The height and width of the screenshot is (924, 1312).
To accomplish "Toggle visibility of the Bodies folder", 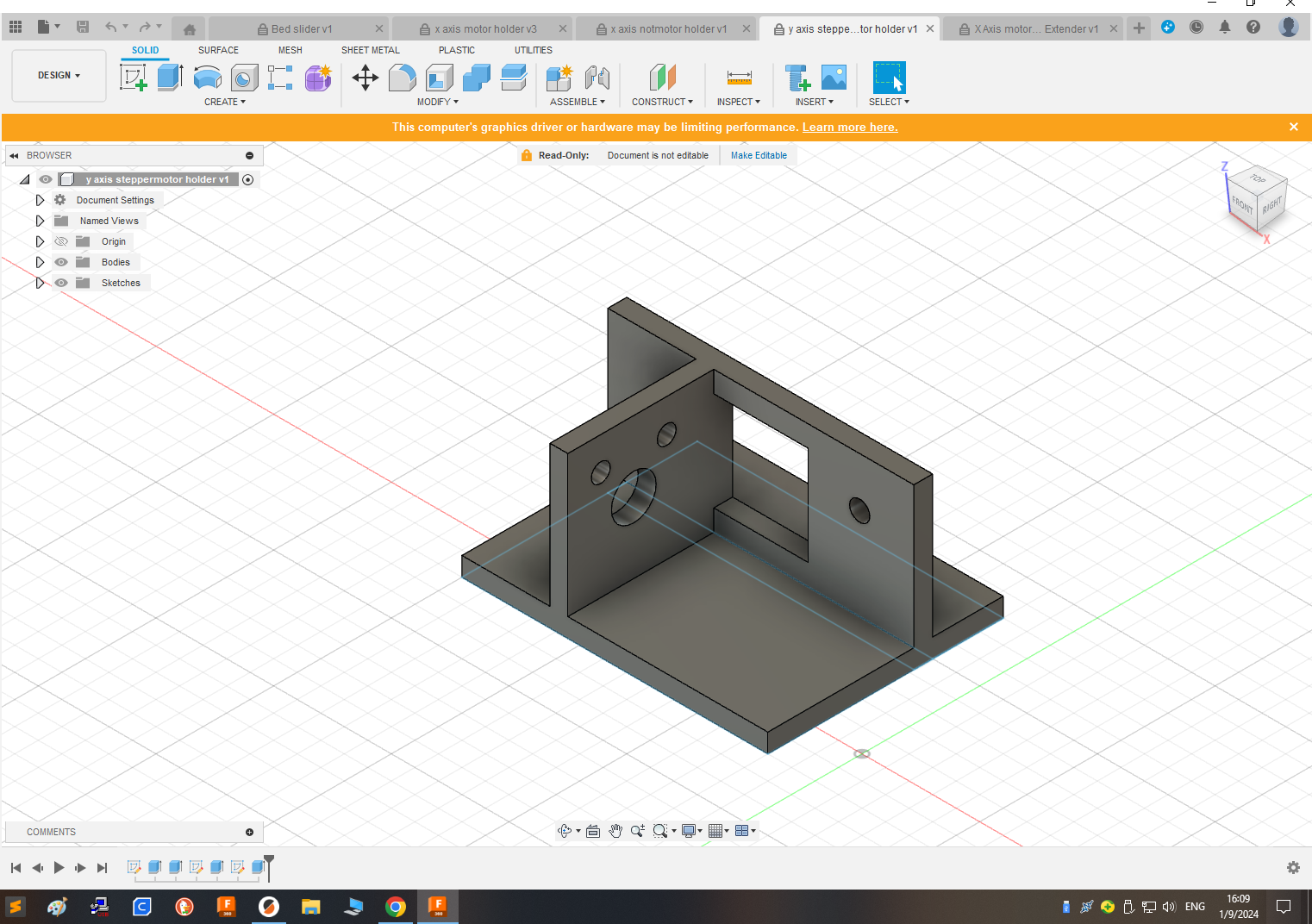I will tap(60, 262).
